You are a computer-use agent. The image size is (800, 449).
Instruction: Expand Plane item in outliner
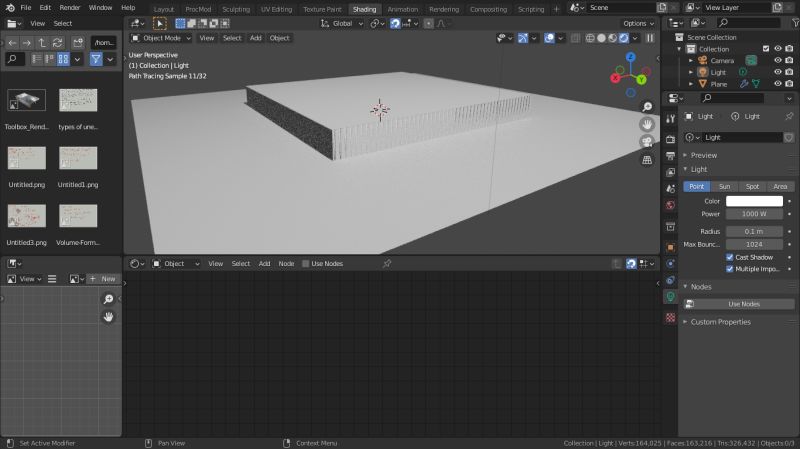tap(691, 84)
